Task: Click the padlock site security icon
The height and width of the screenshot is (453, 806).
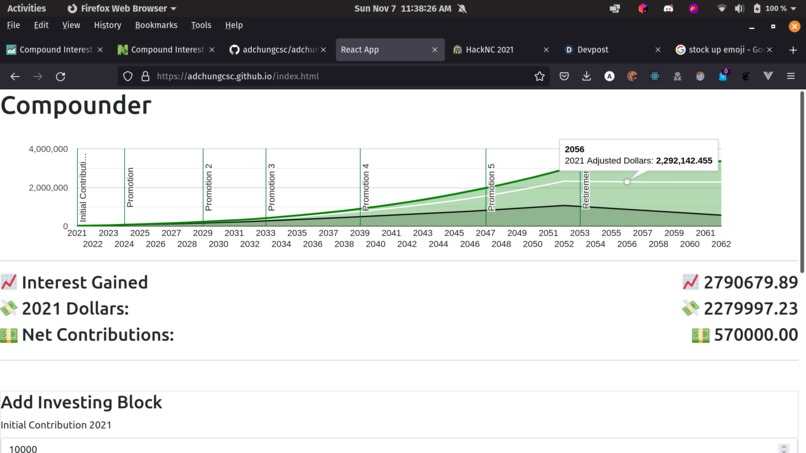Action: point(145,76)
